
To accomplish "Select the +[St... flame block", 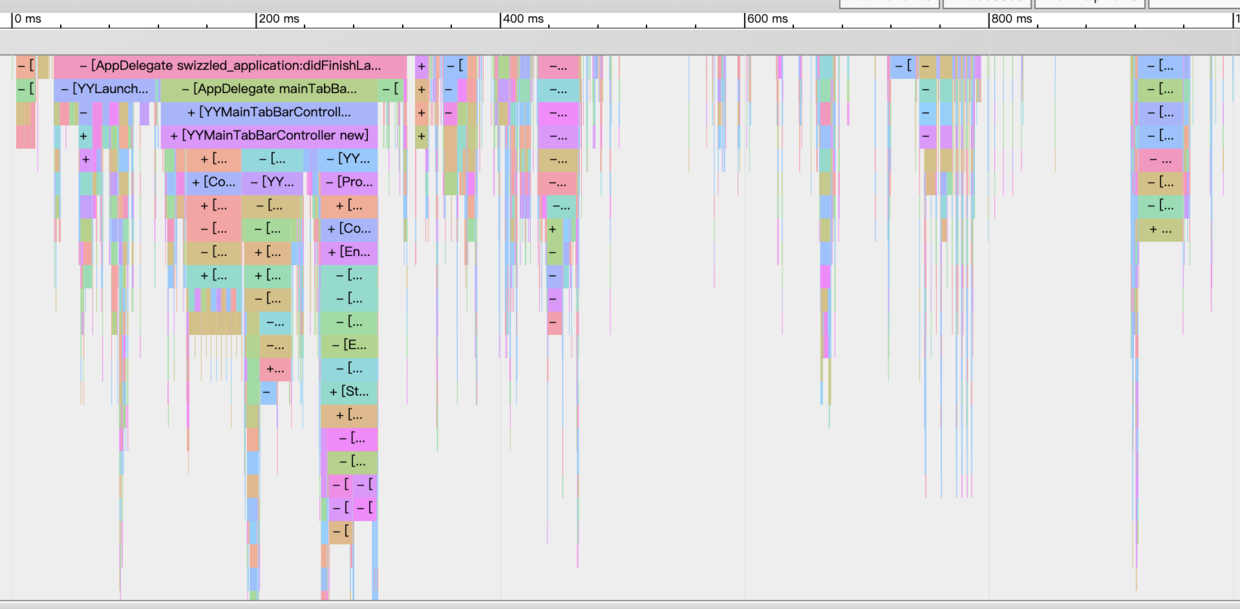I will click(x=348, y=391).
